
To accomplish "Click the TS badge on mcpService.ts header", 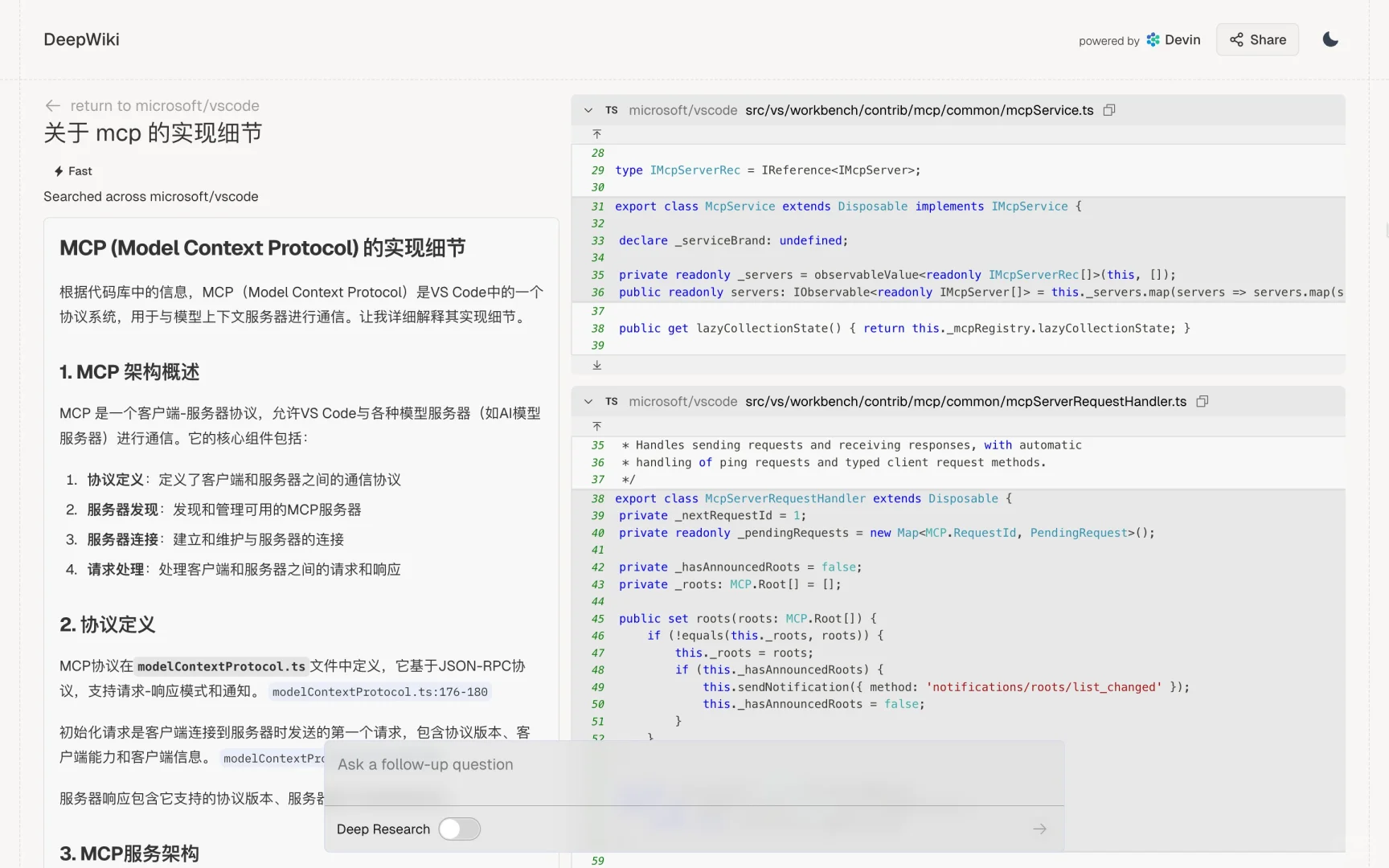I will click(x=611, y=110).
